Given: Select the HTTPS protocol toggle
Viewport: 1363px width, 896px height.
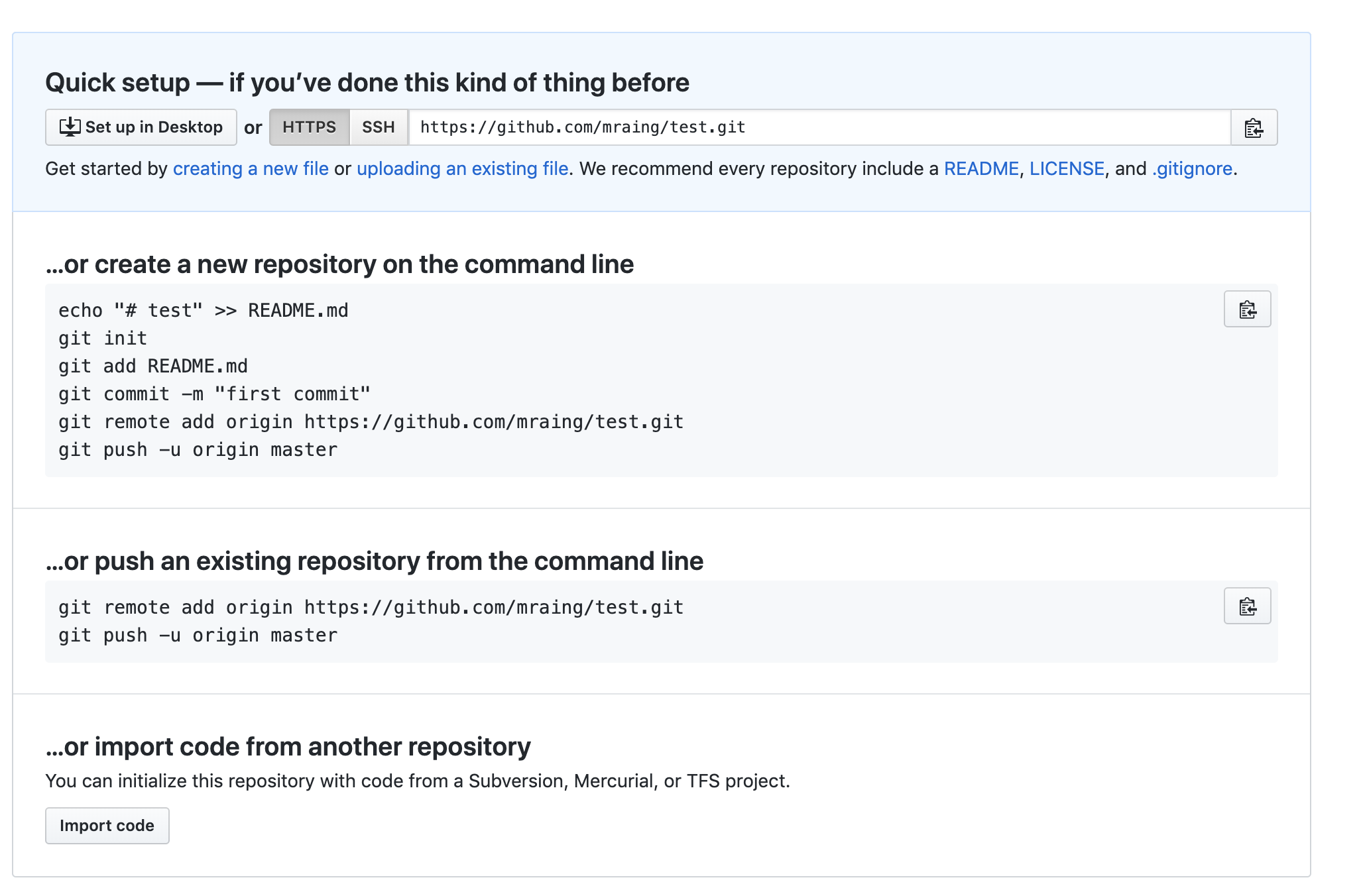Looking at the screenshot, I should [x=309, y=127].
